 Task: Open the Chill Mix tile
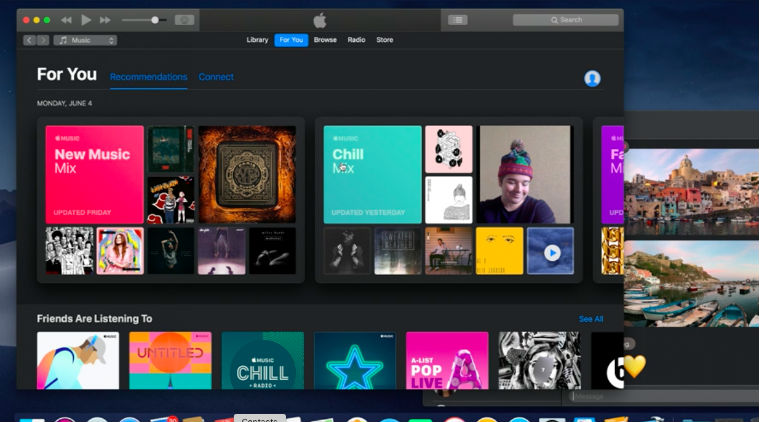pos(372,175)
